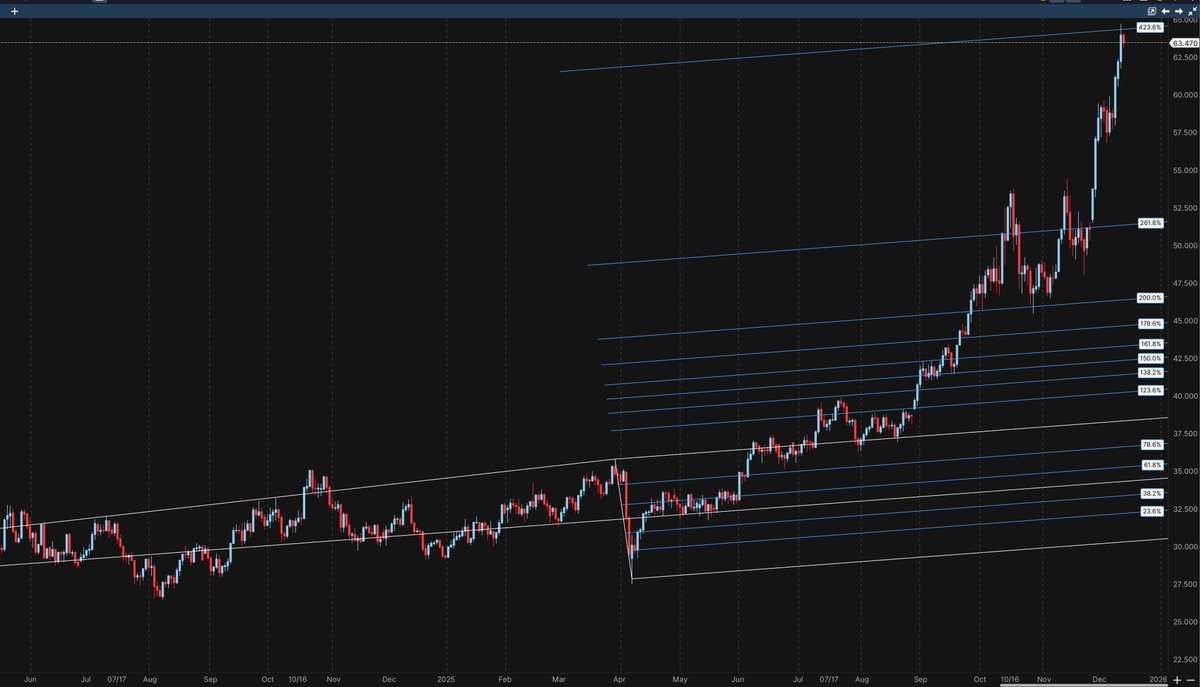The height and width of the screenshot is (687, 1200).
Task: Select the 138.2% Fibonacci level label
Action: pyautogui.click(x=1151, y=372)
